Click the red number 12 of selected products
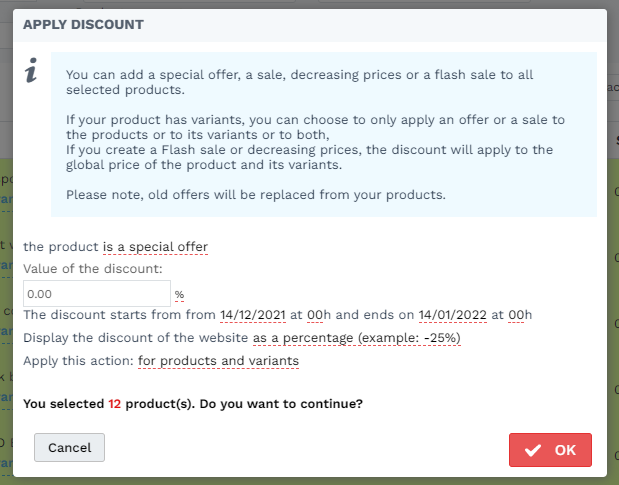 [x=114, y=404]
